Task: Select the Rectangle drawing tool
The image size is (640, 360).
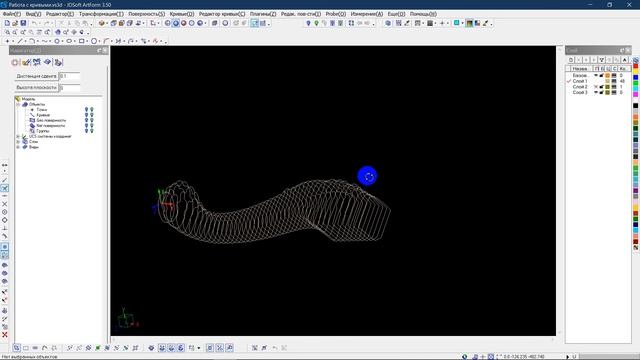Action: tap(81, 41)
